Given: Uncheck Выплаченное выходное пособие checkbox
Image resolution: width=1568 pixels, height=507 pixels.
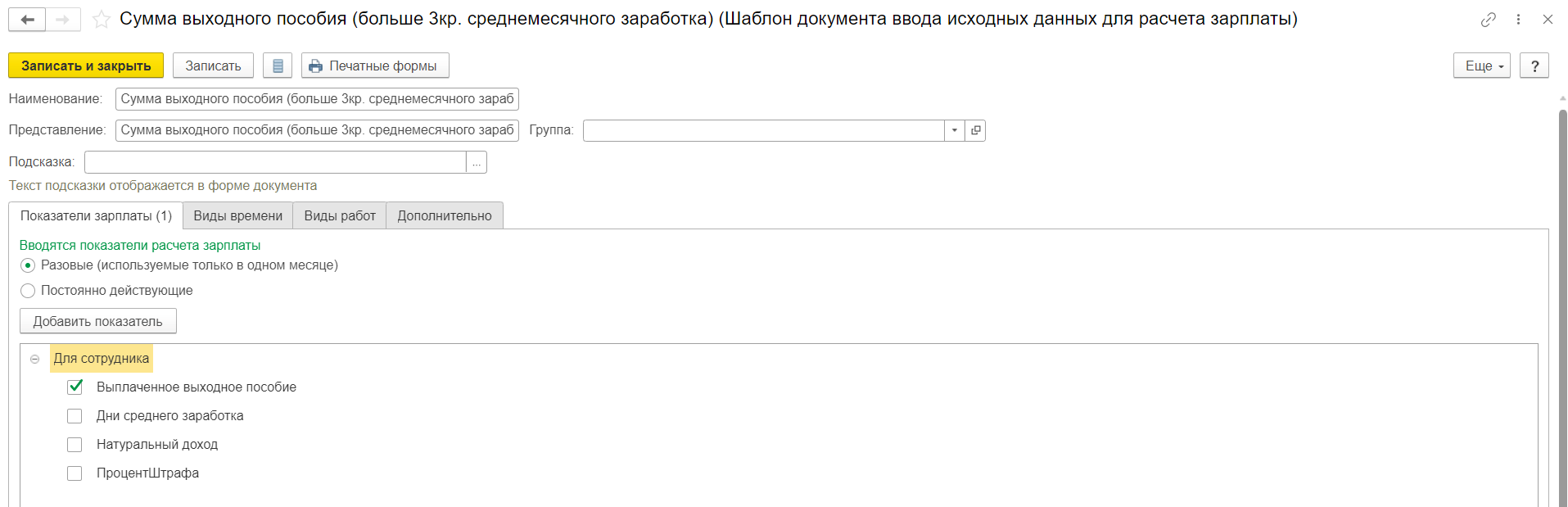Looking at the screenshot, I should [75, 387].
